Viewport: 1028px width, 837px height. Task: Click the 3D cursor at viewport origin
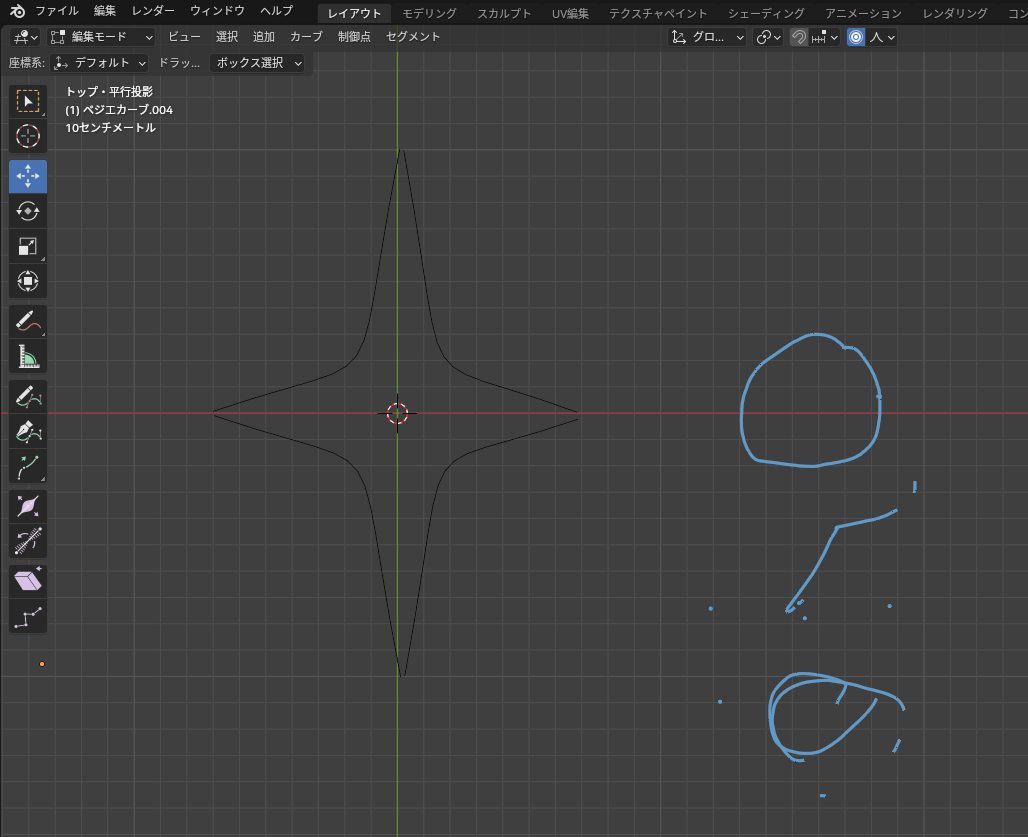coord(397,413)
